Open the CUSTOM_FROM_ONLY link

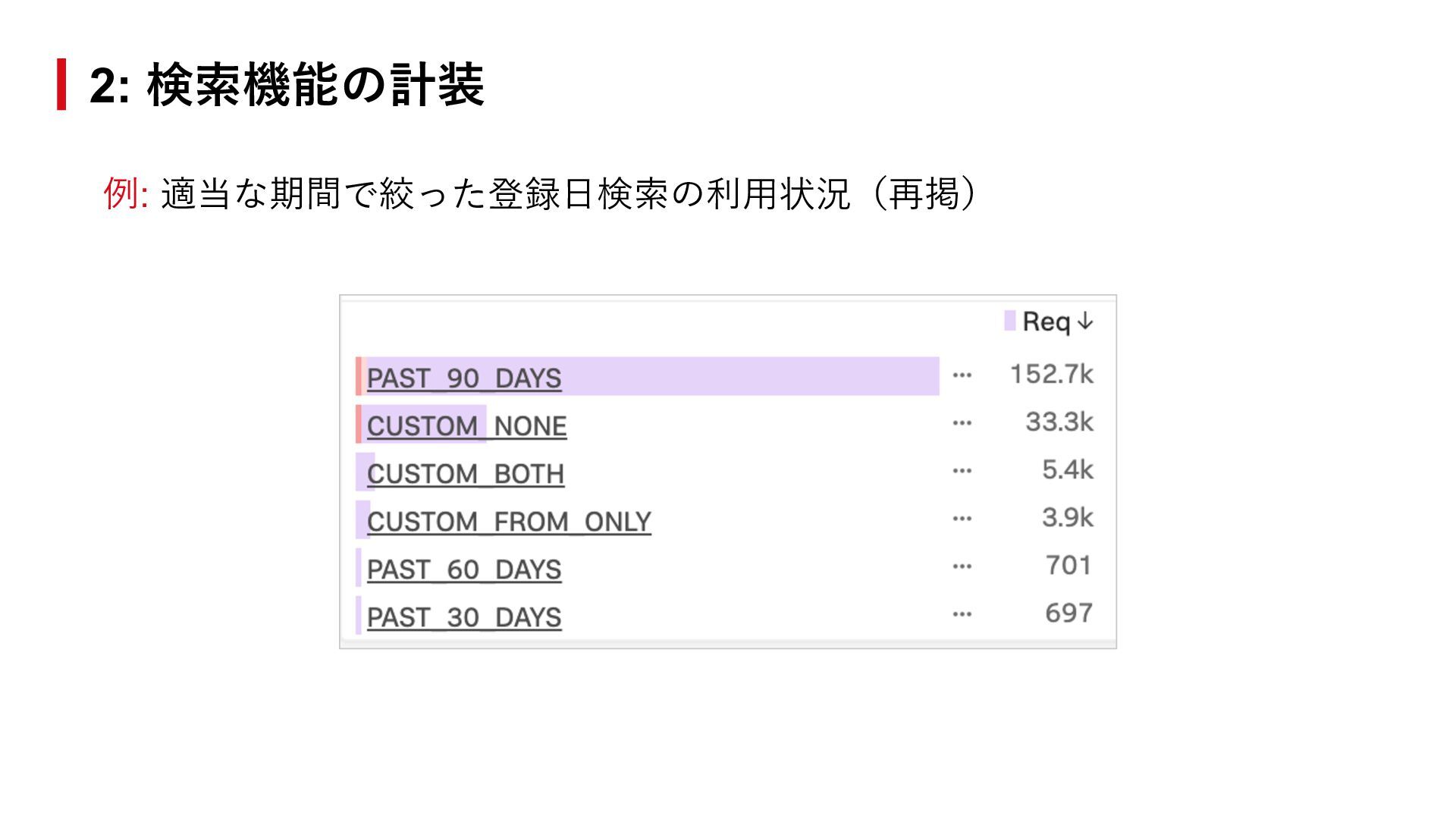509,521
